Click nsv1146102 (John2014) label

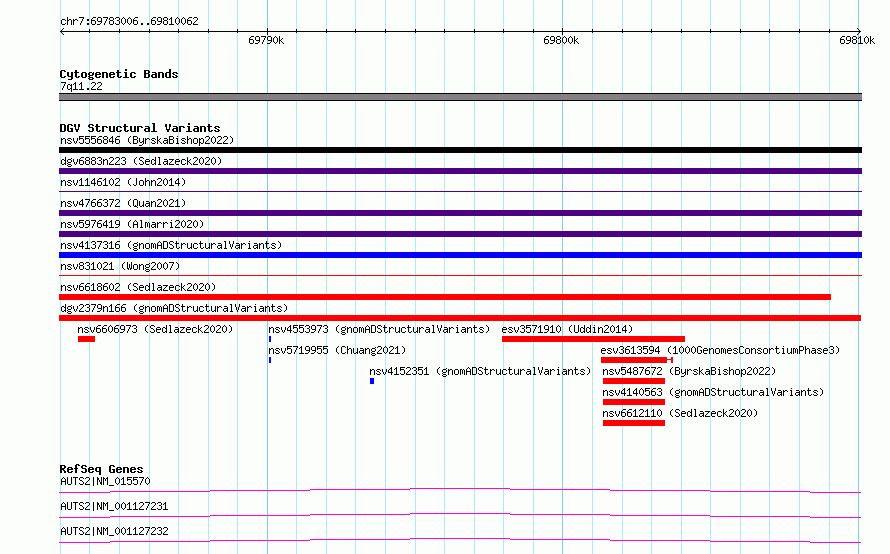pyautogui.click(x=123, y=182)
